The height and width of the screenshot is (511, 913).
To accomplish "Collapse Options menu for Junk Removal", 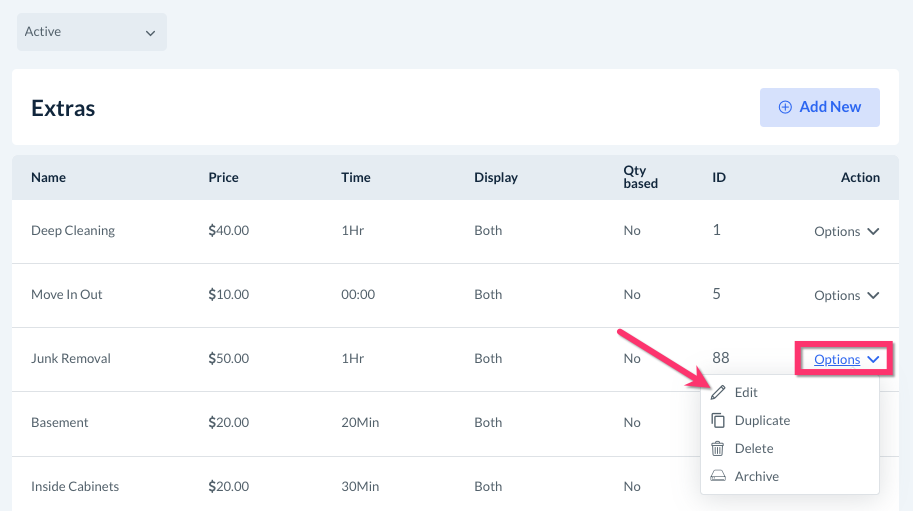I will [846, 359].
